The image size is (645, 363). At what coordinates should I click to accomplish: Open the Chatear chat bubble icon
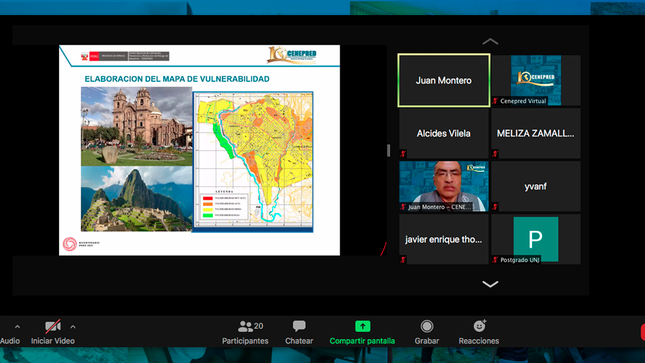299,326
